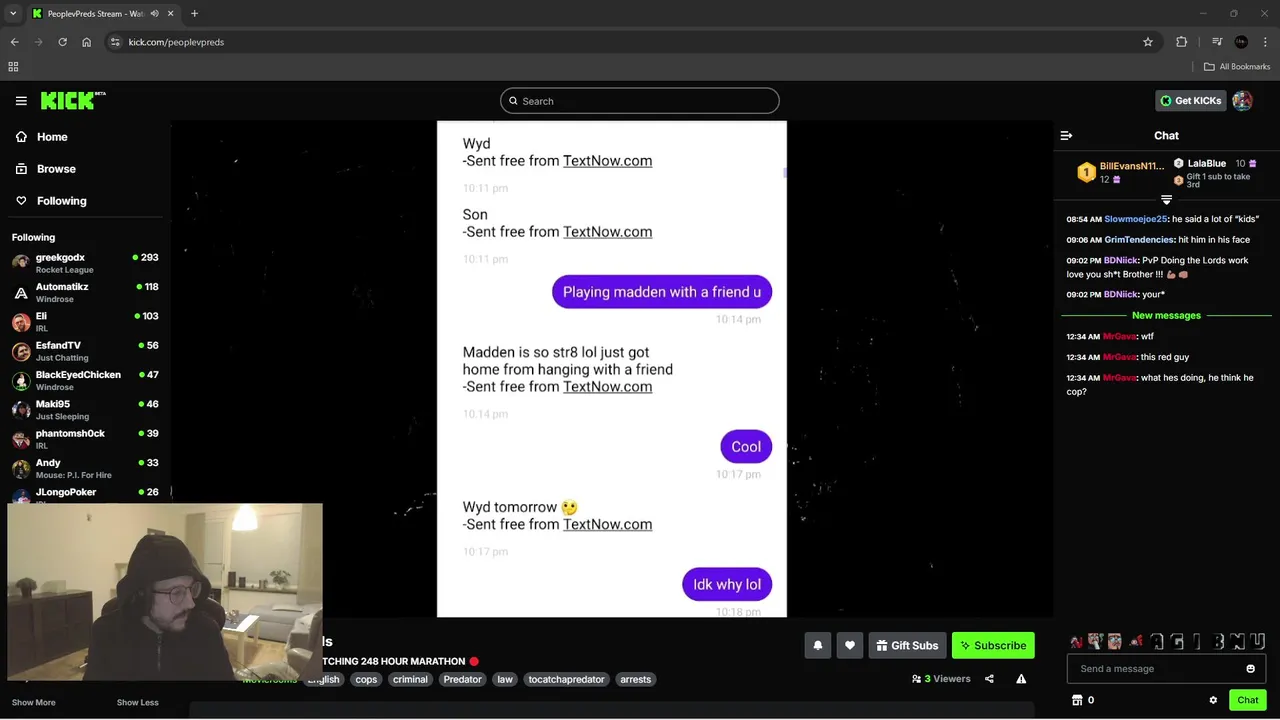This screenshot has width=1280, height=720.
Task: Open JLongoPoker channel
Action: pyautogui.click(x=85, y=494)
